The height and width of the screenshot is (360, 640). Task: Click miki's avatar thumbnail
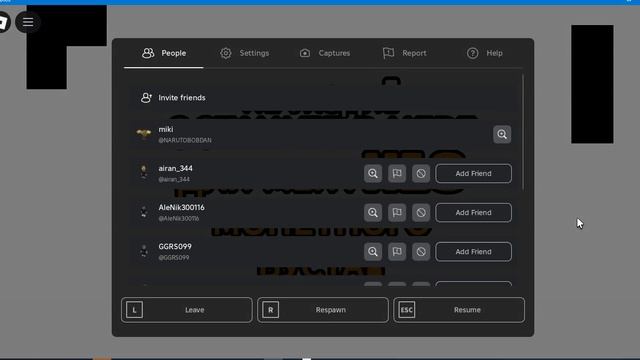coord(144,134)
